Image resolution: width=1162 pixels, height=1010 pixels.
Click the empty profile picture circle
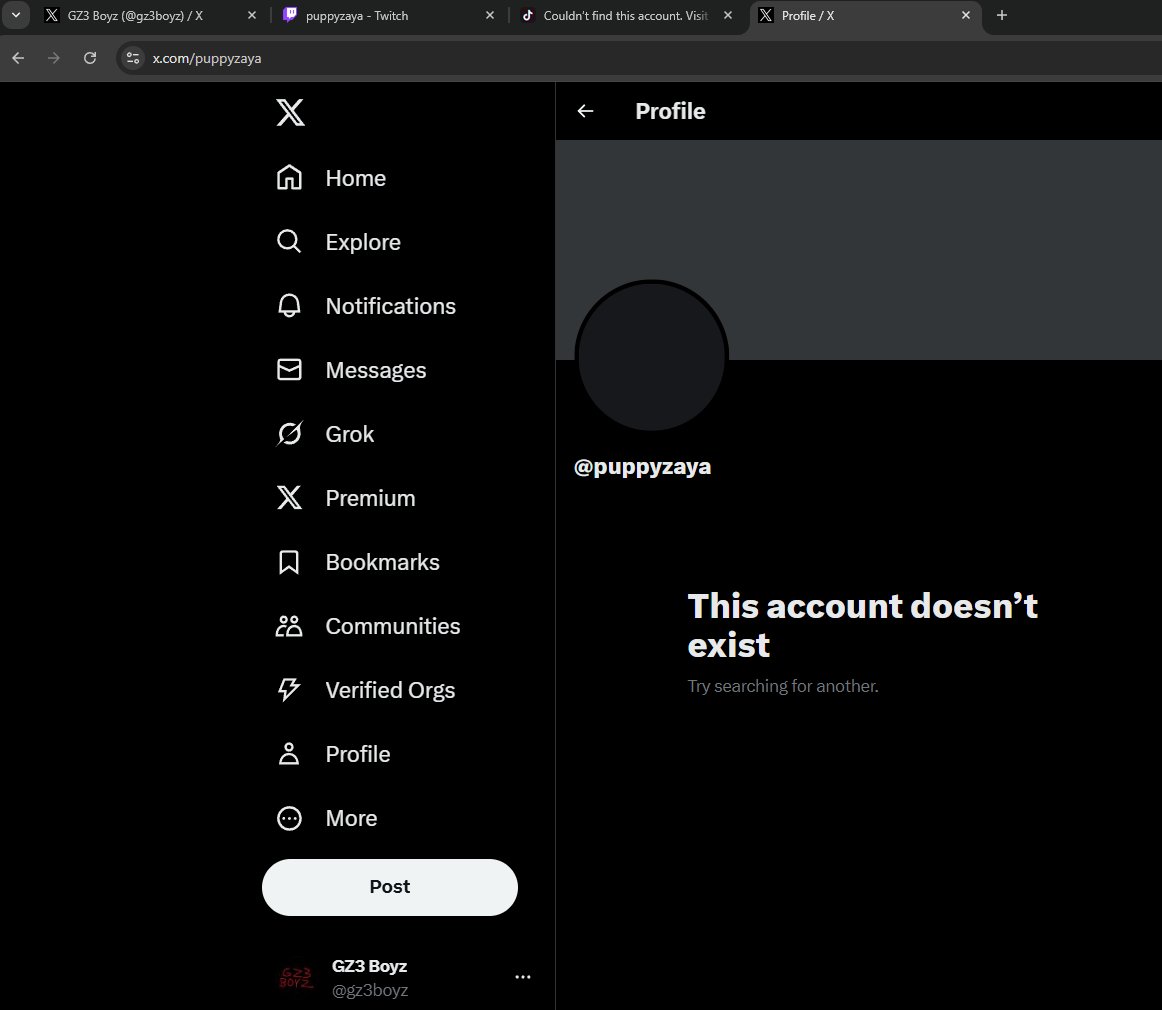click(x=651, y=356)
